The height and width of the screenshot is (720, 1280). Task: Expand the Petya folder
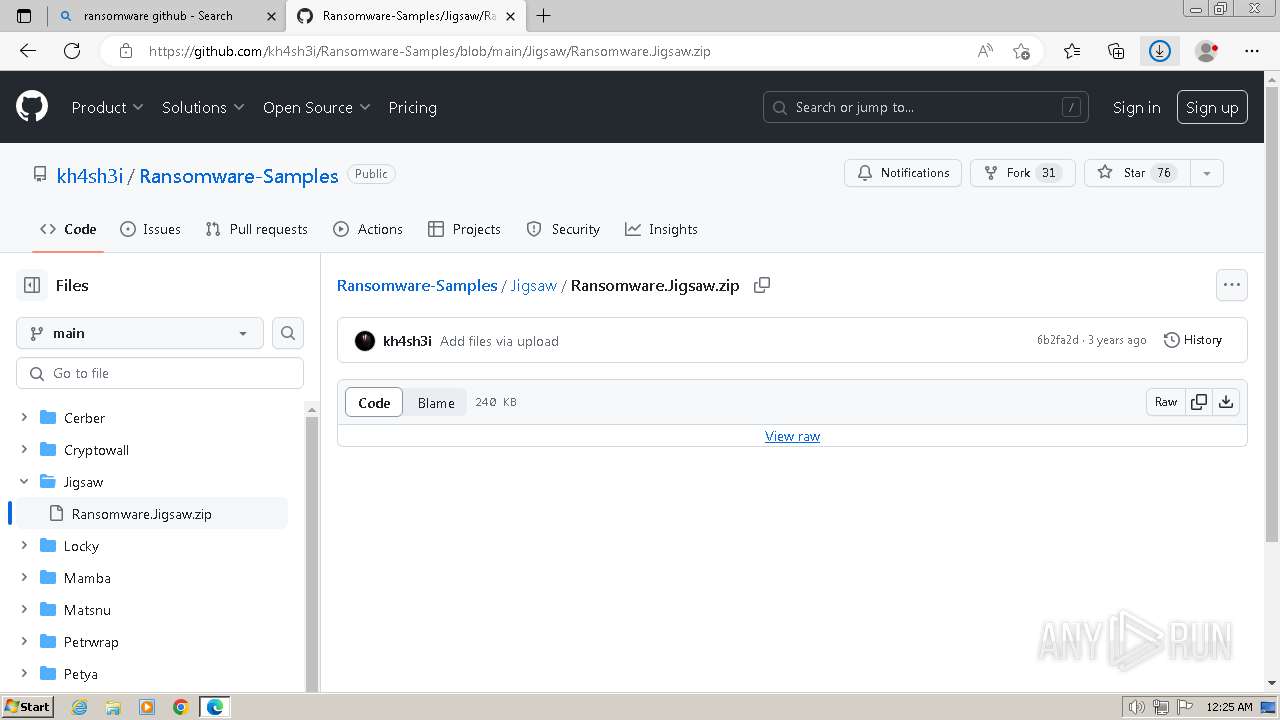point(24,673)
